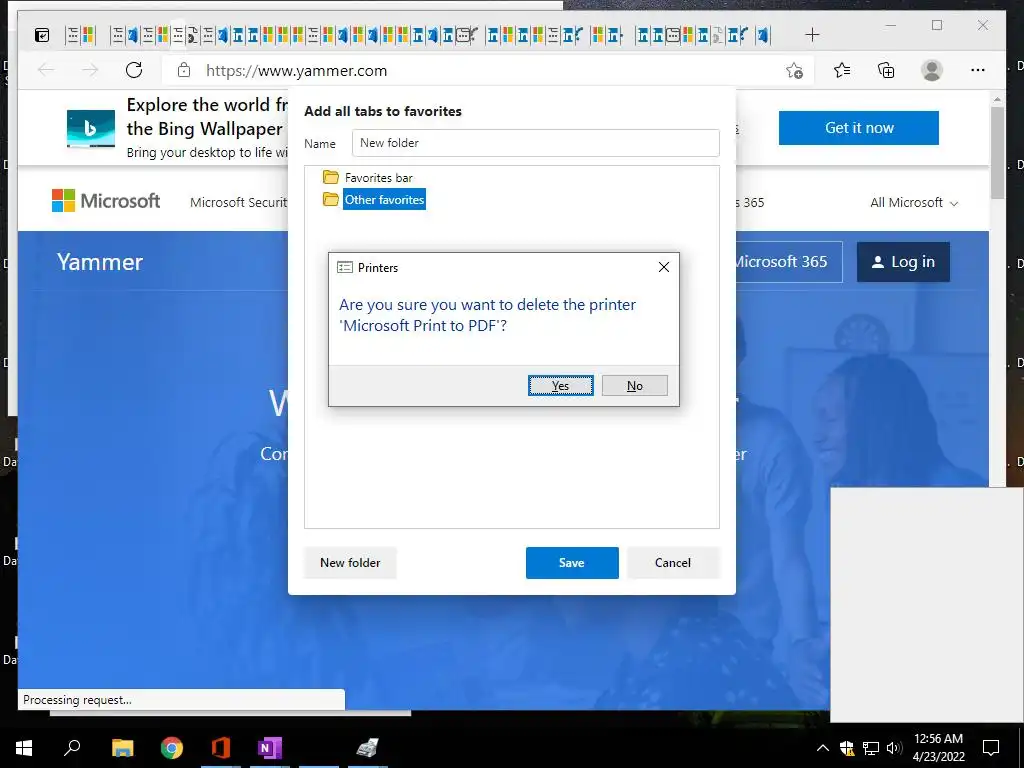View site info via the lock icon

pyautogui.click(x=184, y=70)
